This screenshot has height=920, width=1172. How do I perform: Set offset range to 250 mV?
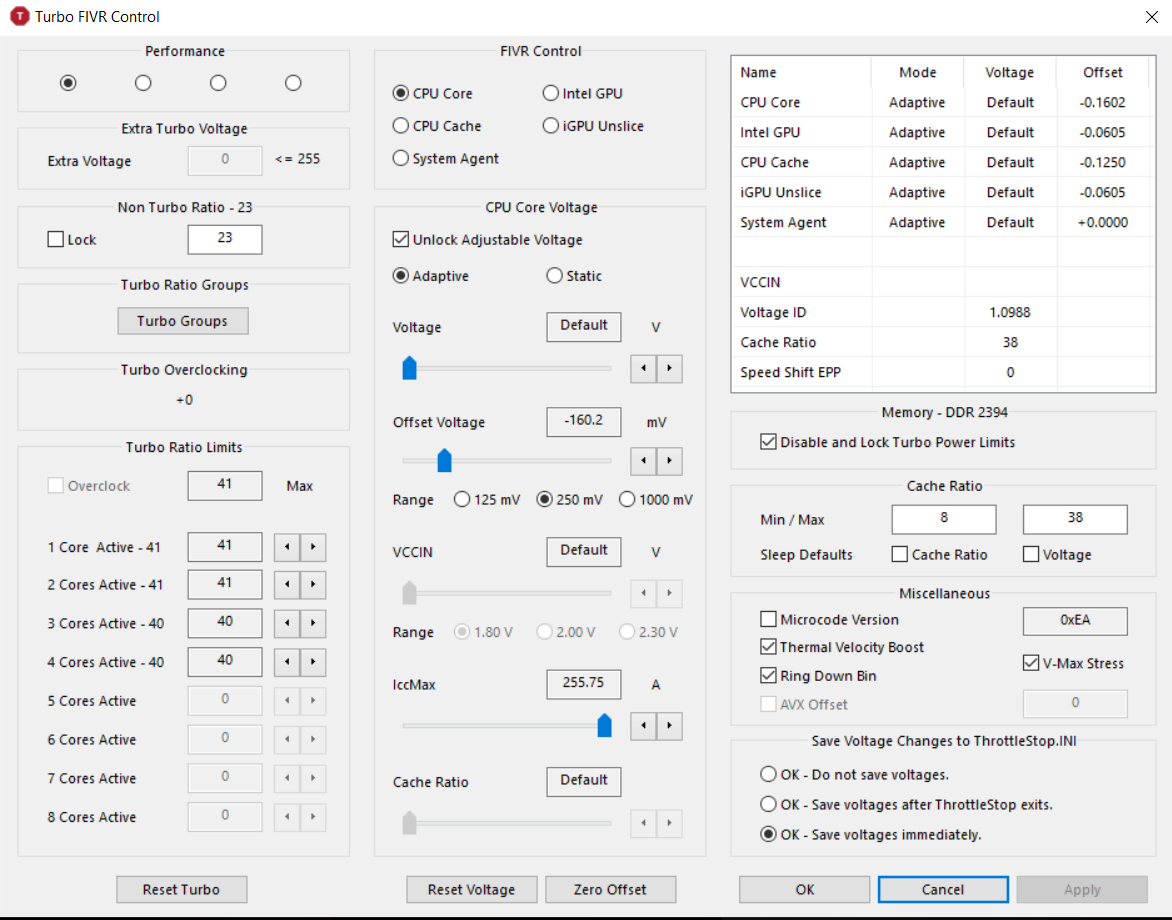point(570,499)
